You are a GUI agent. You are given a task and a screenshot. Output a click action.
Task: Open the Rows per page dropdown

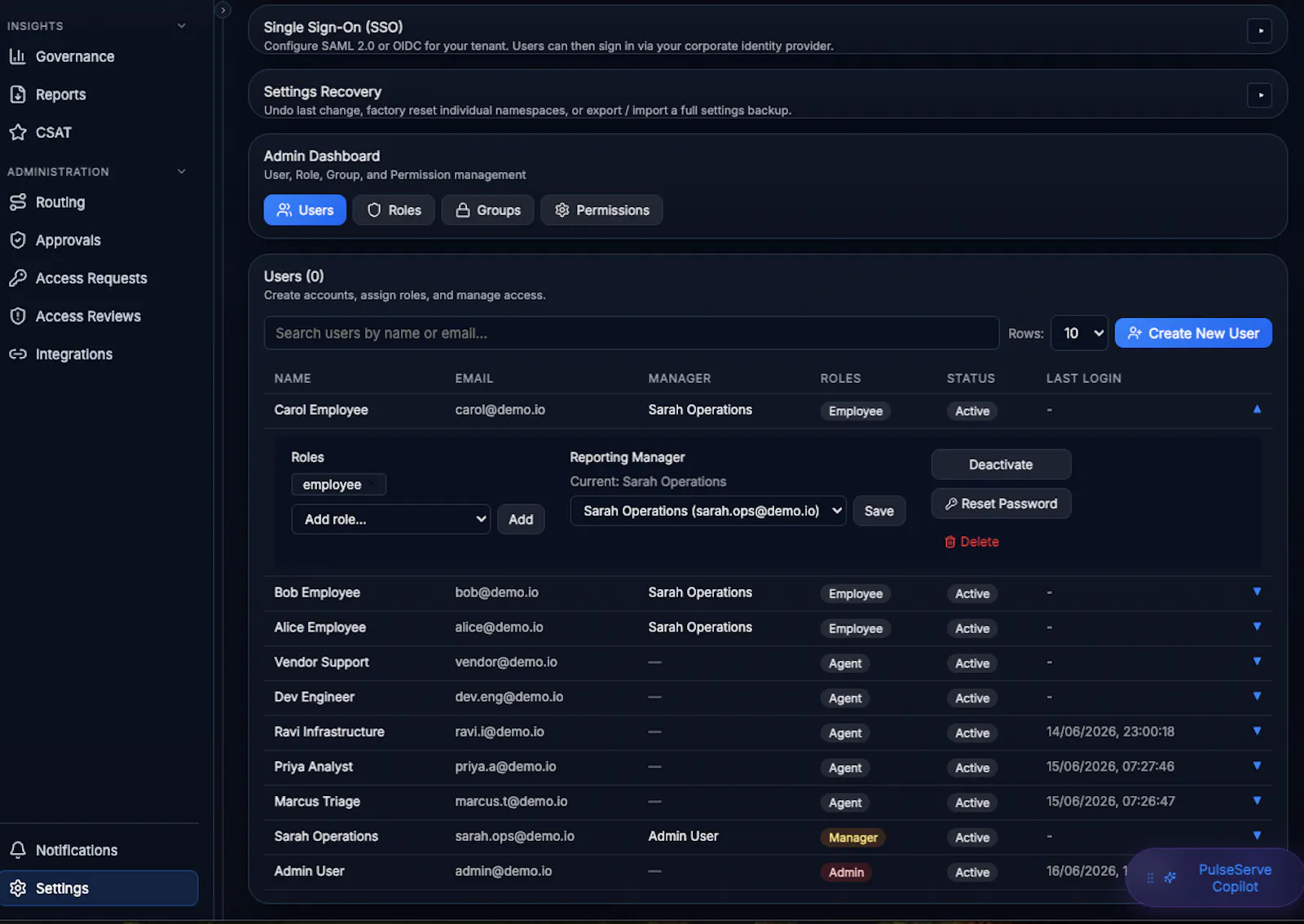(x=1079, y=333)
